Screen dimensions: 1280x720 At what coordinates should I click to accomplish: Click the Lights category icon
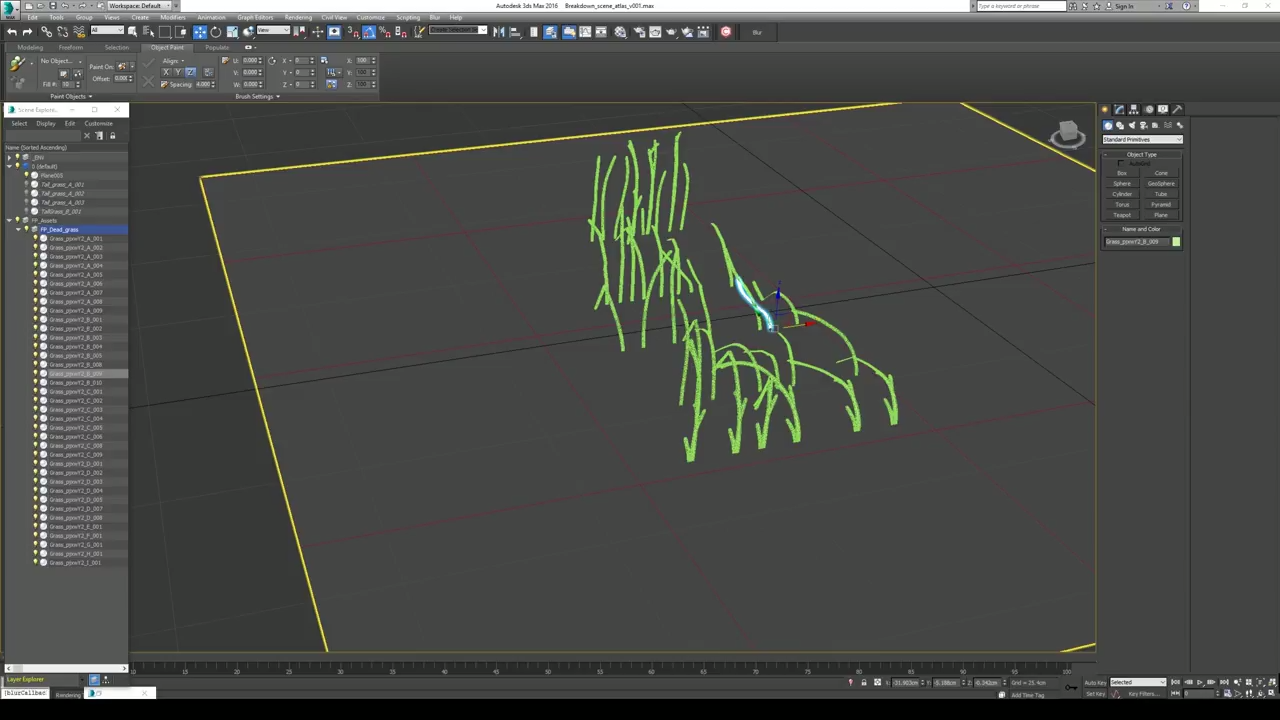pyautogui.click(x=1131, y=125)
